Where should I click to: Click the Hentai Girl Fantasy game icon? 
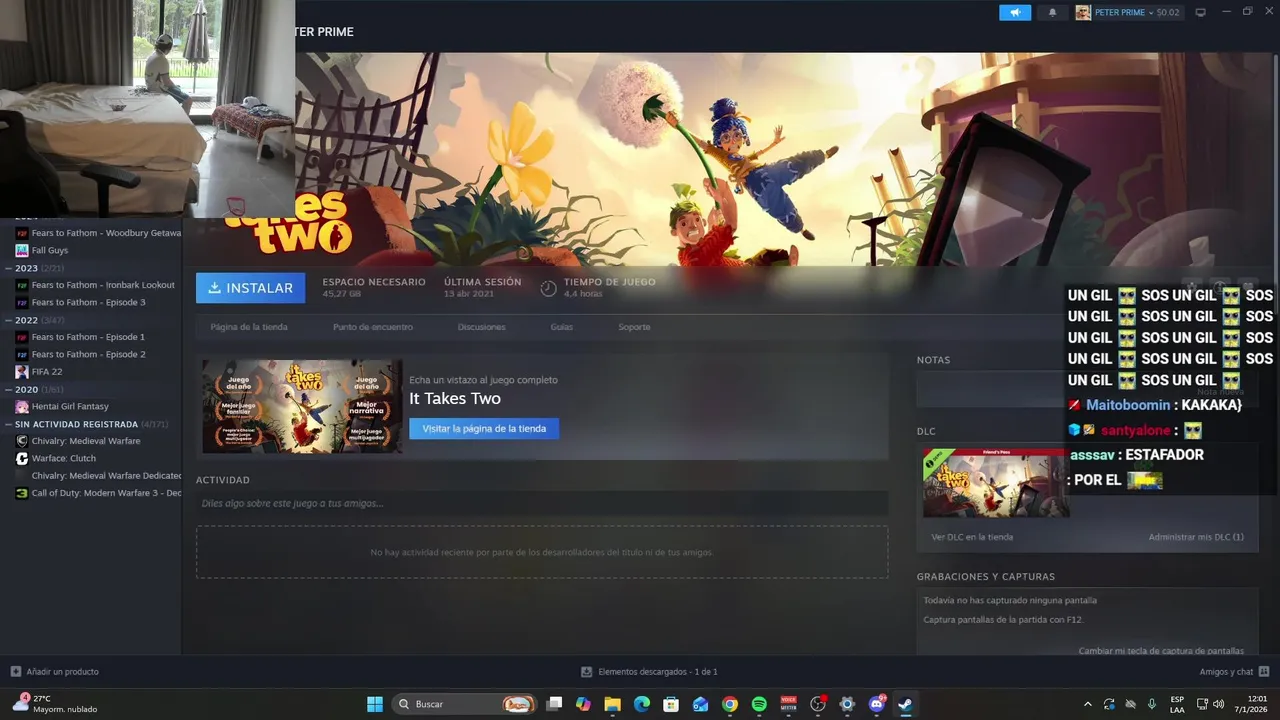tap(22, 406)
